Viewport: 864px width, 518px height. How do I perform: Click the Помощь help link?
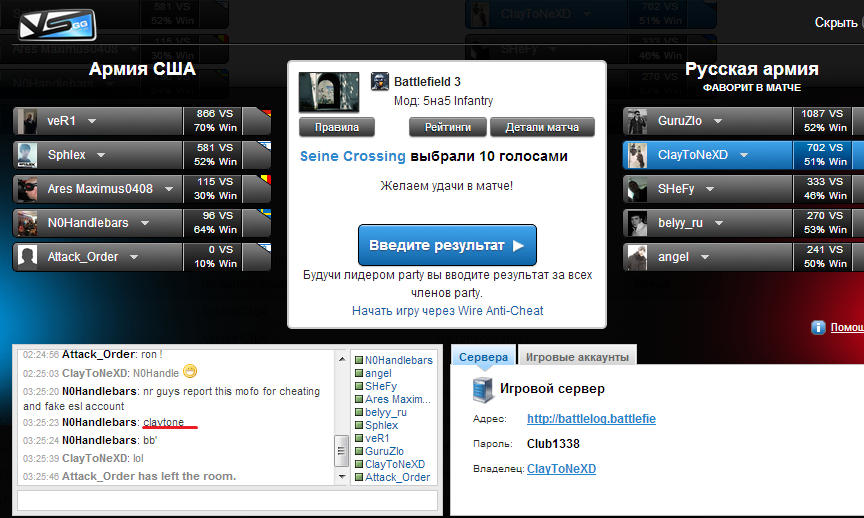pos(847,327)
